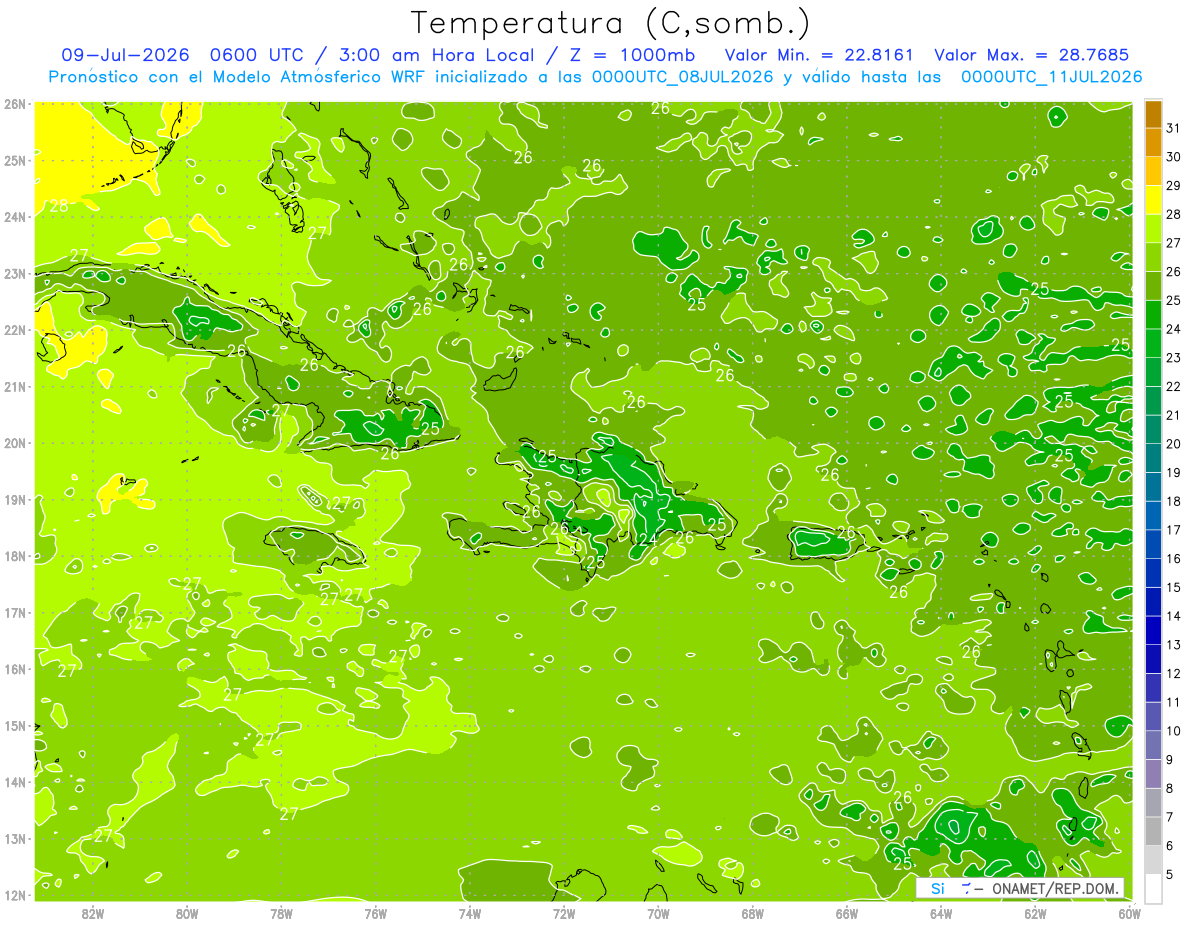1200x927 pixels.
Task: Click the "78W" longitude axis label
Action: 281,913
